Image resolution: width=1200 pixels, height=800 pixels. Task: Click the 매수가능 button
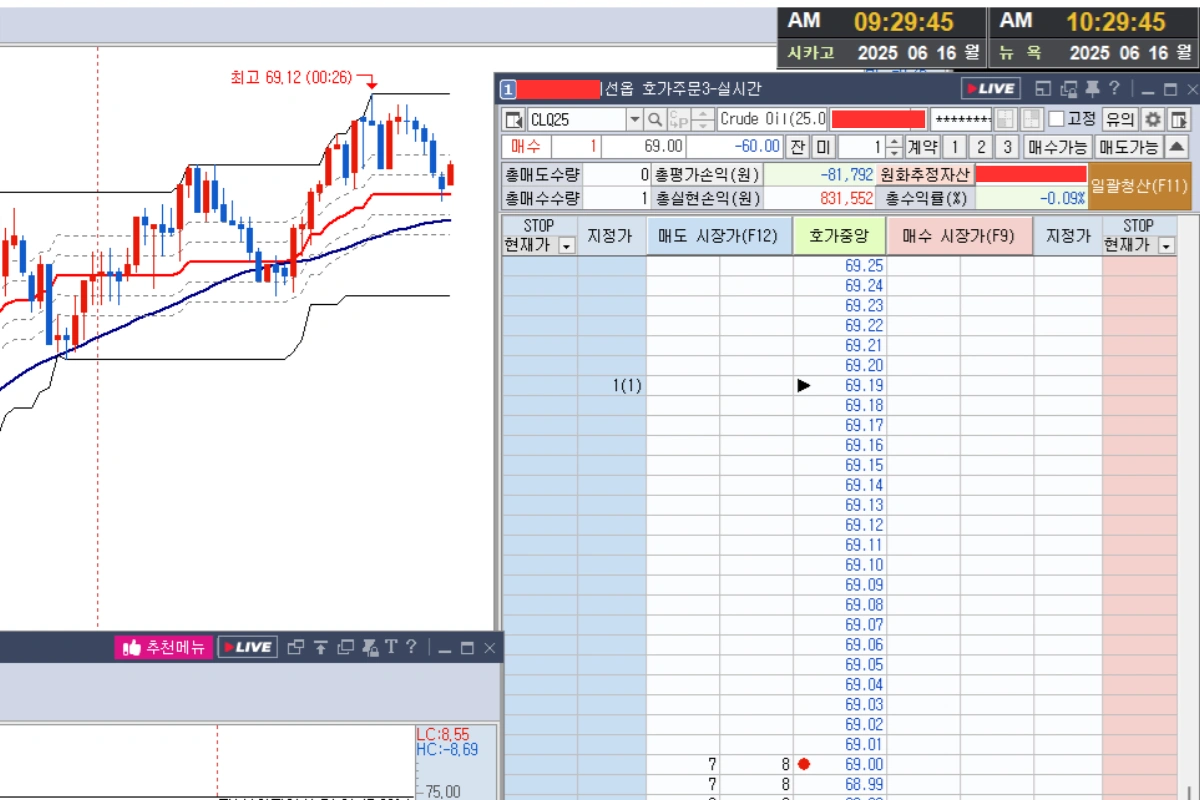coord(1057,147)
